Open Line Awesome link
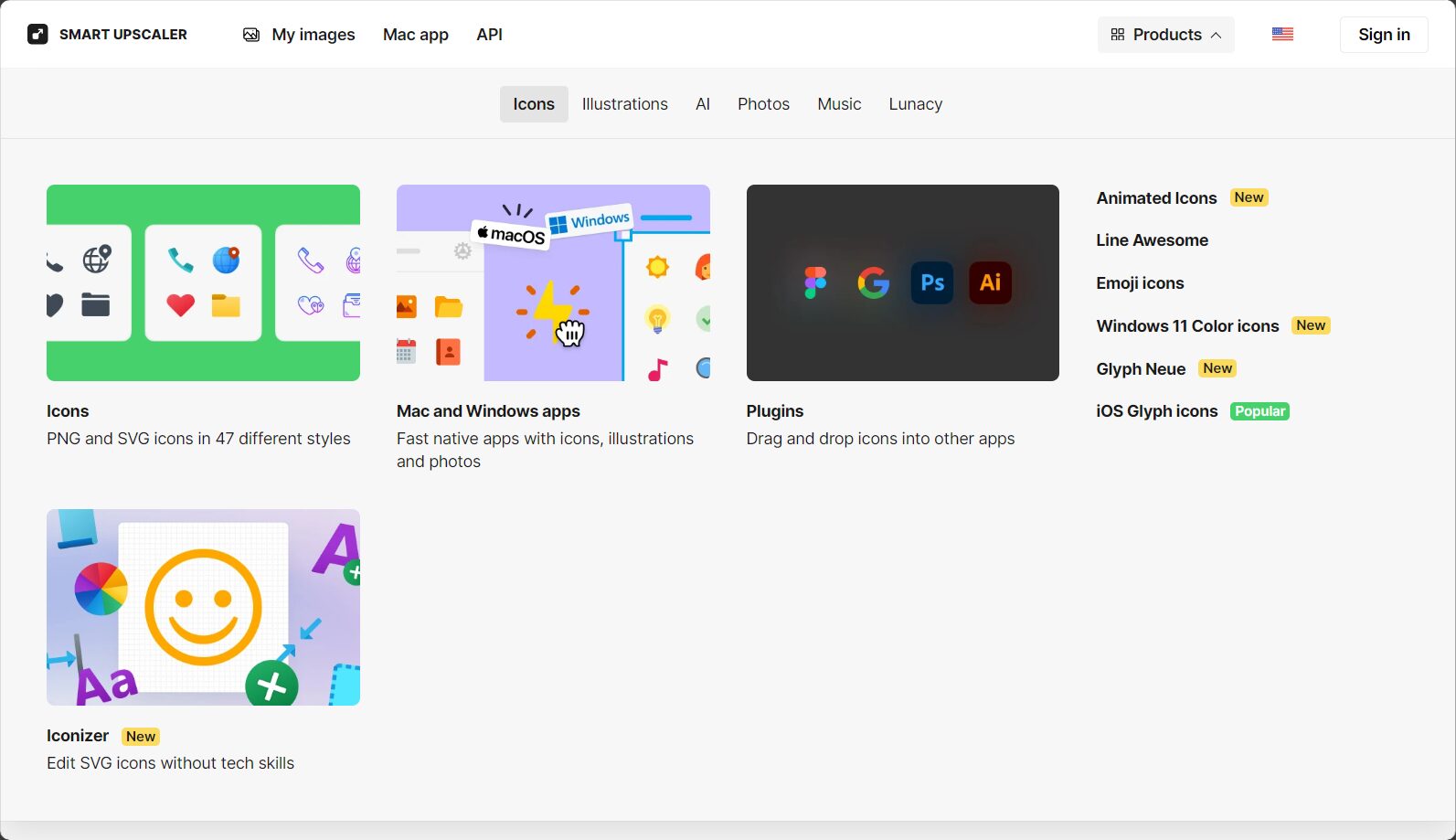This screenshot has height=840, width=1456. coord(1152,240)
